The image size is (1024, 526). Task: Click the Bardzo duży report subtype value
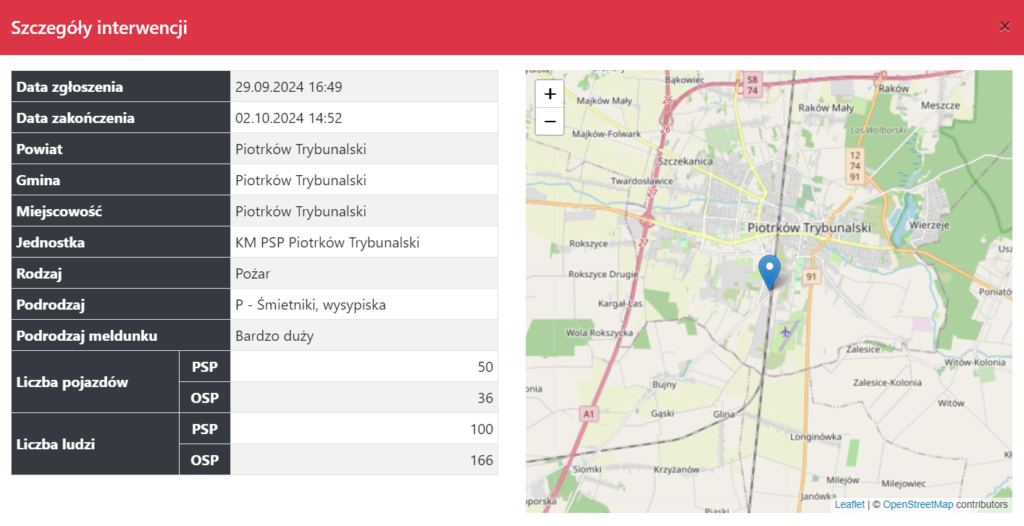tap(274, 336)
